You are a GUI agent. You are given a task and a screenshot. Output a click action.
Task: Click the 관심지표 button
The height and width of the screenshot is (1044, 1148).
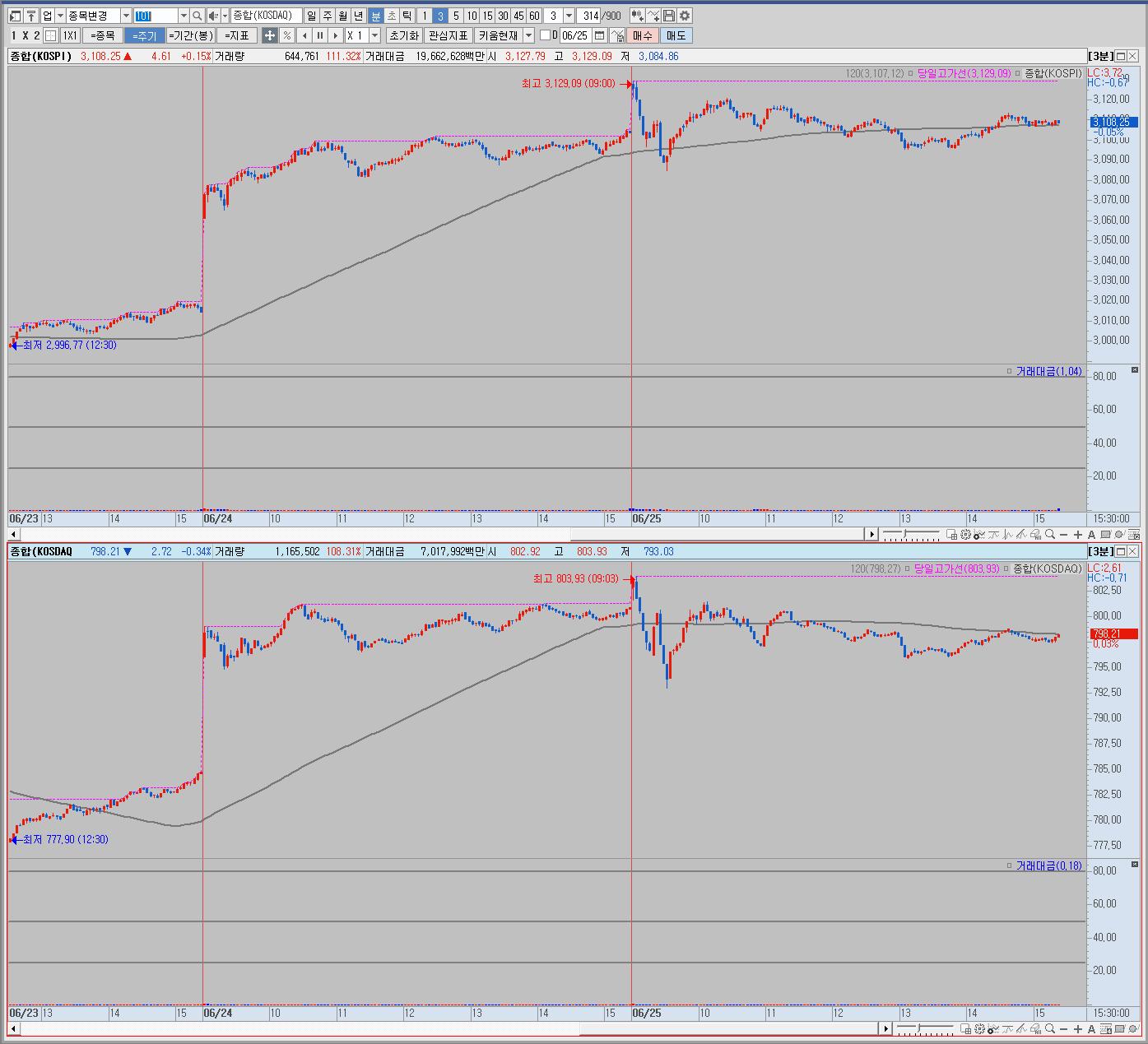pos(448,35)
